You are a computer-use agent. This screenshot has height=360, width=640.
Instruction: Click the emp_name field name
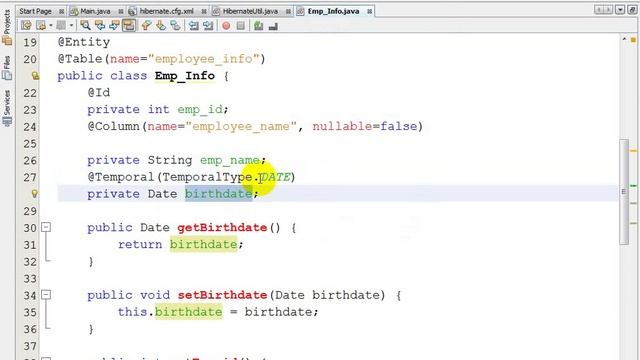pyautogui.click(x=230, y=160)
